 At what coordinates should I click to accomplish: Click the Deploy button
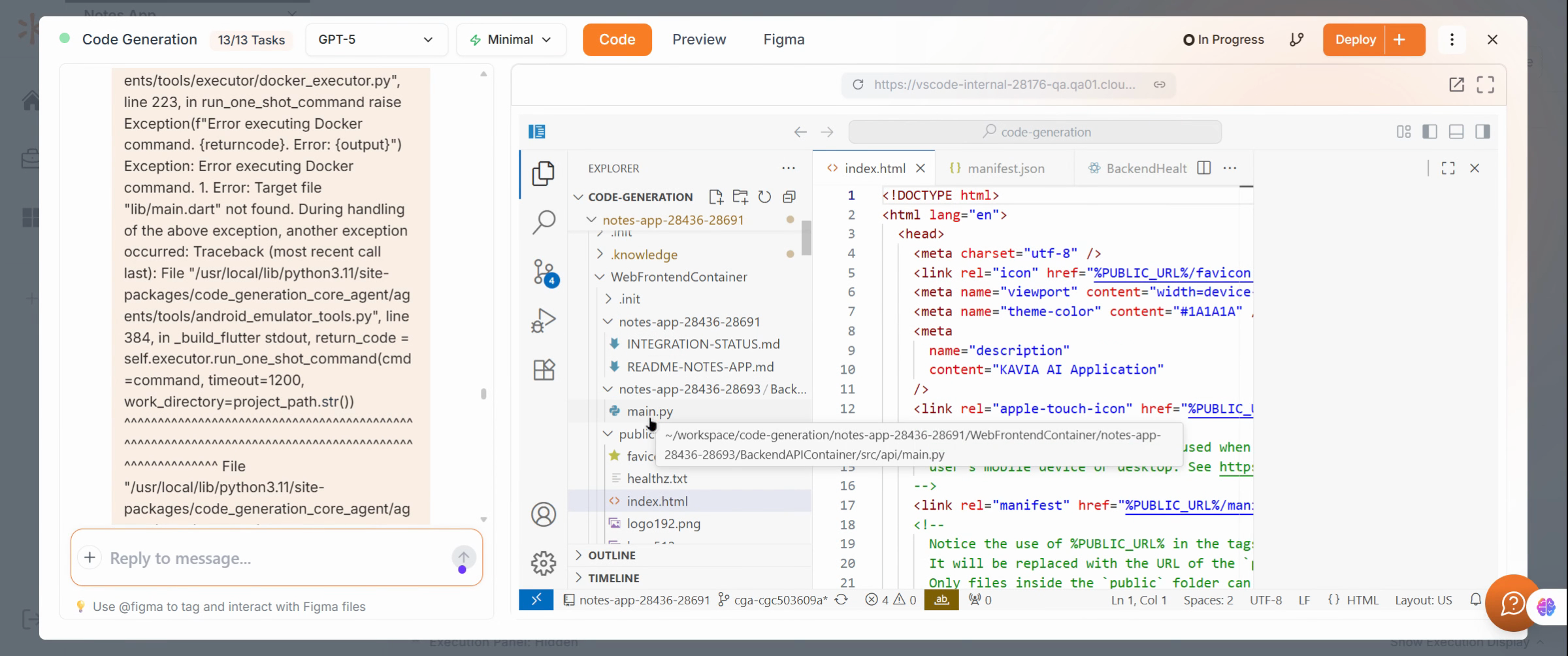click(x=1354, y=40)
